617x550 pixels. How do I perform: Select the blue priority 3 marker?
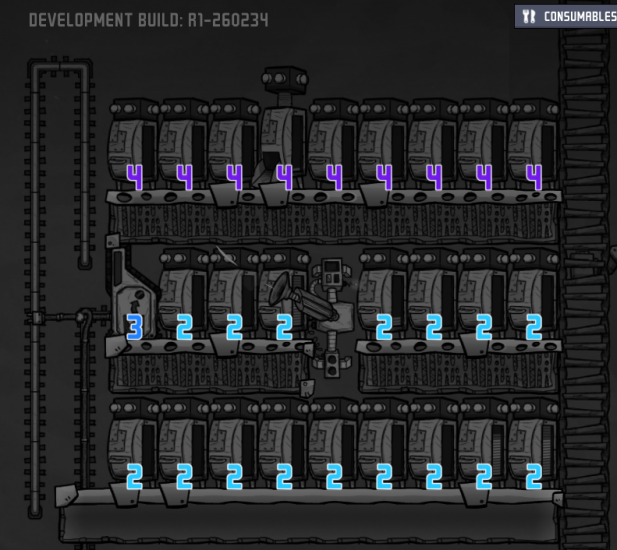point(134,327)
